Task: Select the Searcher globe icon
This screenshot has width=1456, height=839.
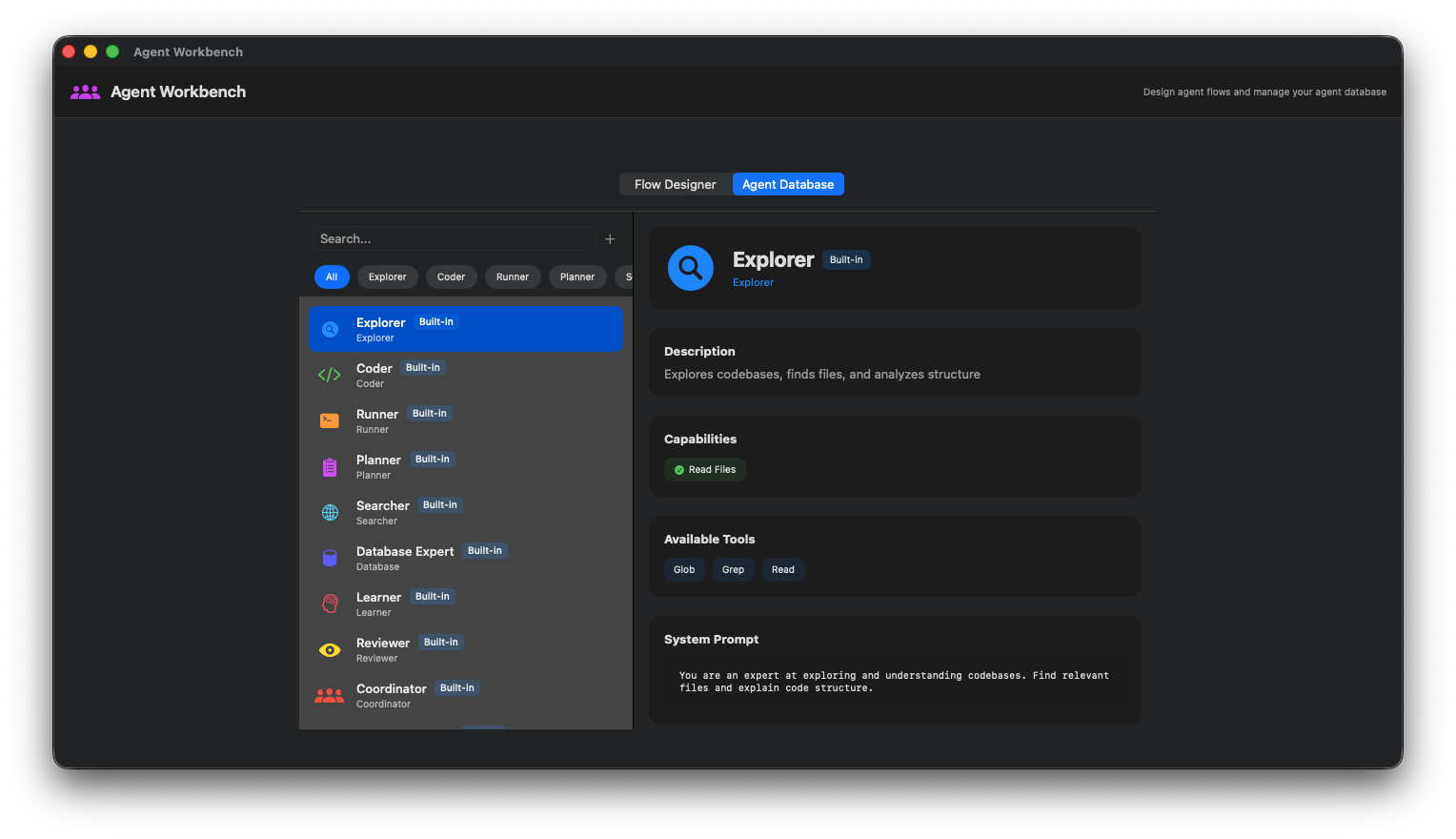Action: tap(330, 512)
